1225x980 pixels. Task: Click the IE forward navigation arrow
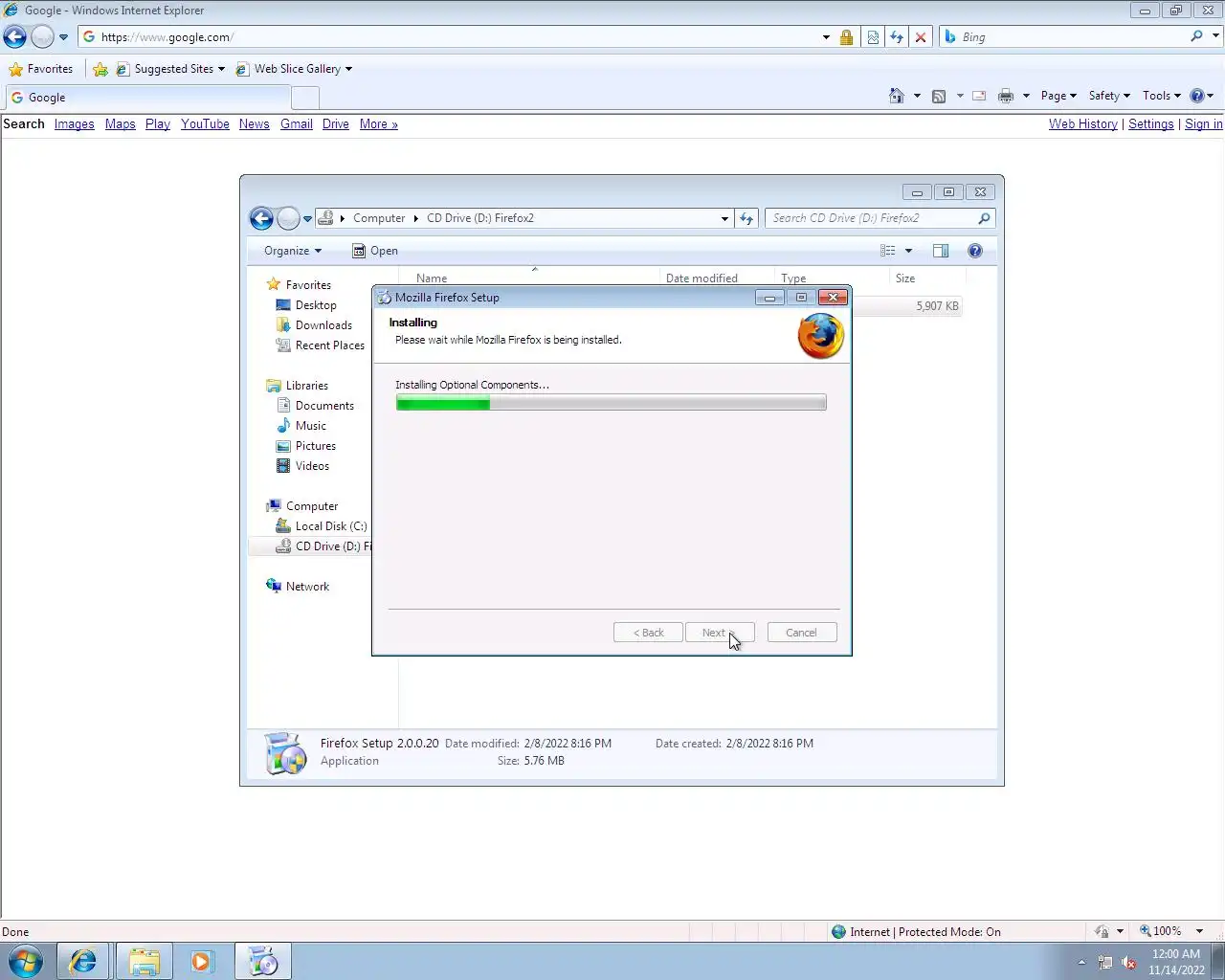42,37
